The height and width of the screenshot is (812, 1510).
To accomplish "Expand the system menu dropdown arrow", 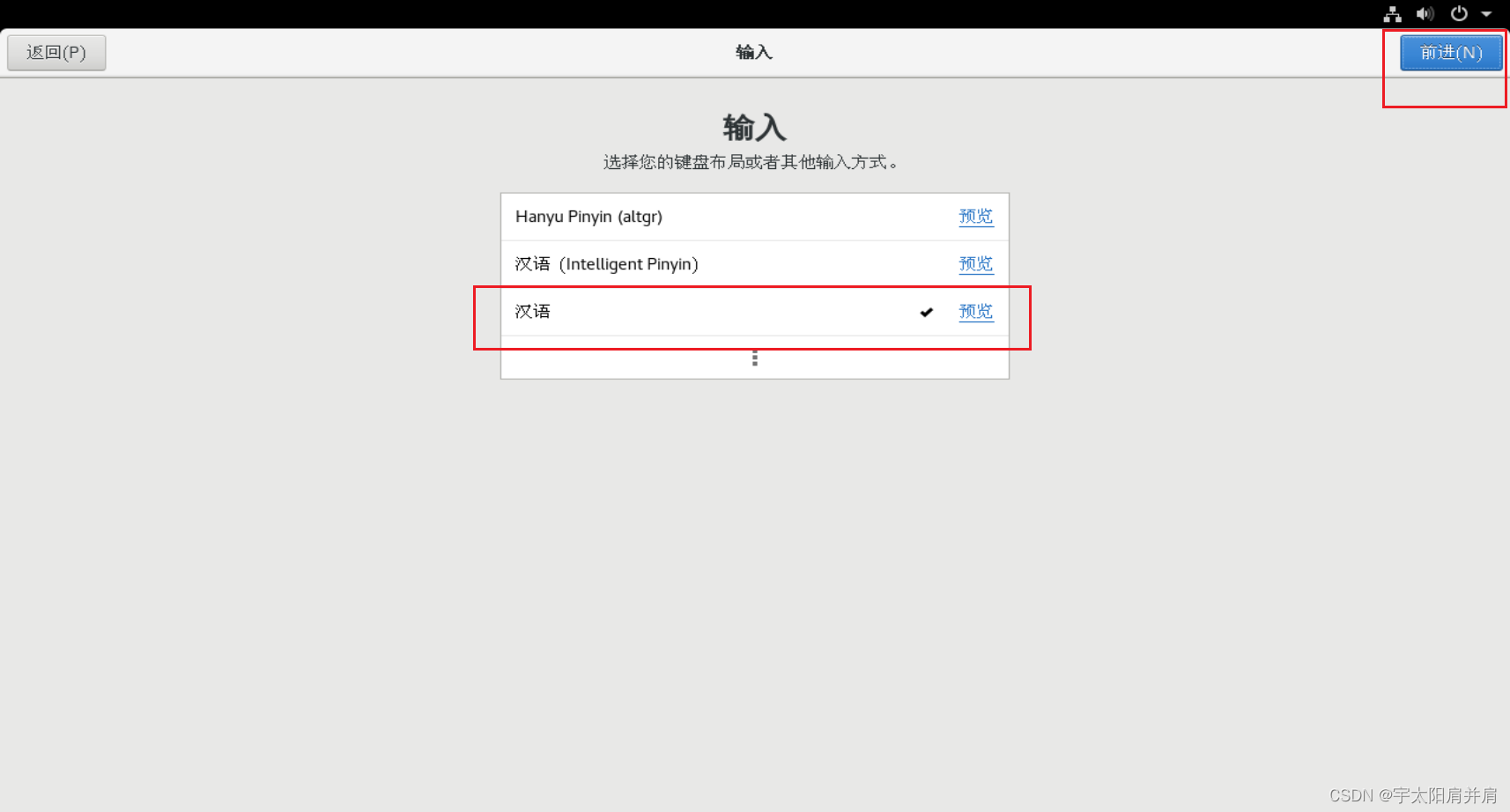I will (x=1486, y=14).
